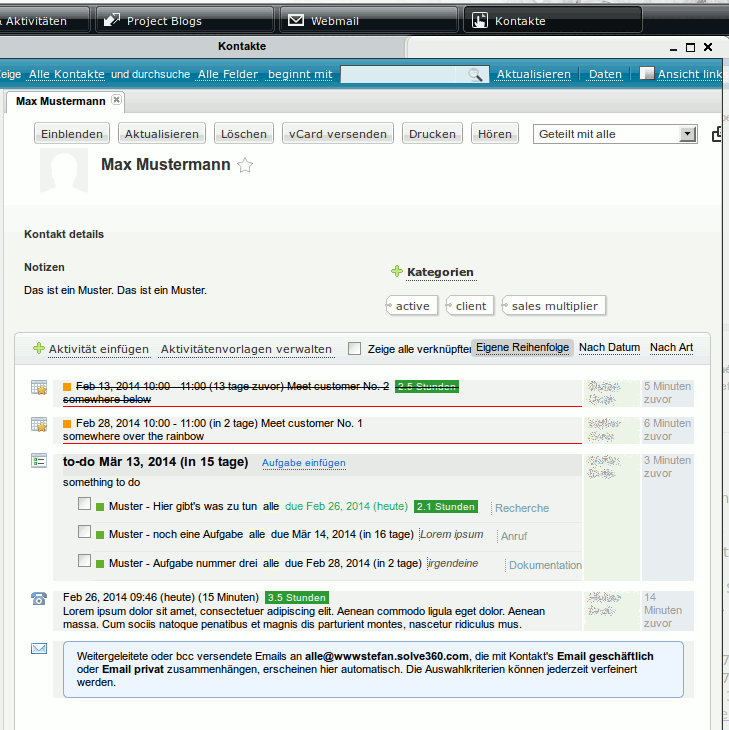Click the Recherche task label
Screen dimensions: 729x730
pos(522,508)
